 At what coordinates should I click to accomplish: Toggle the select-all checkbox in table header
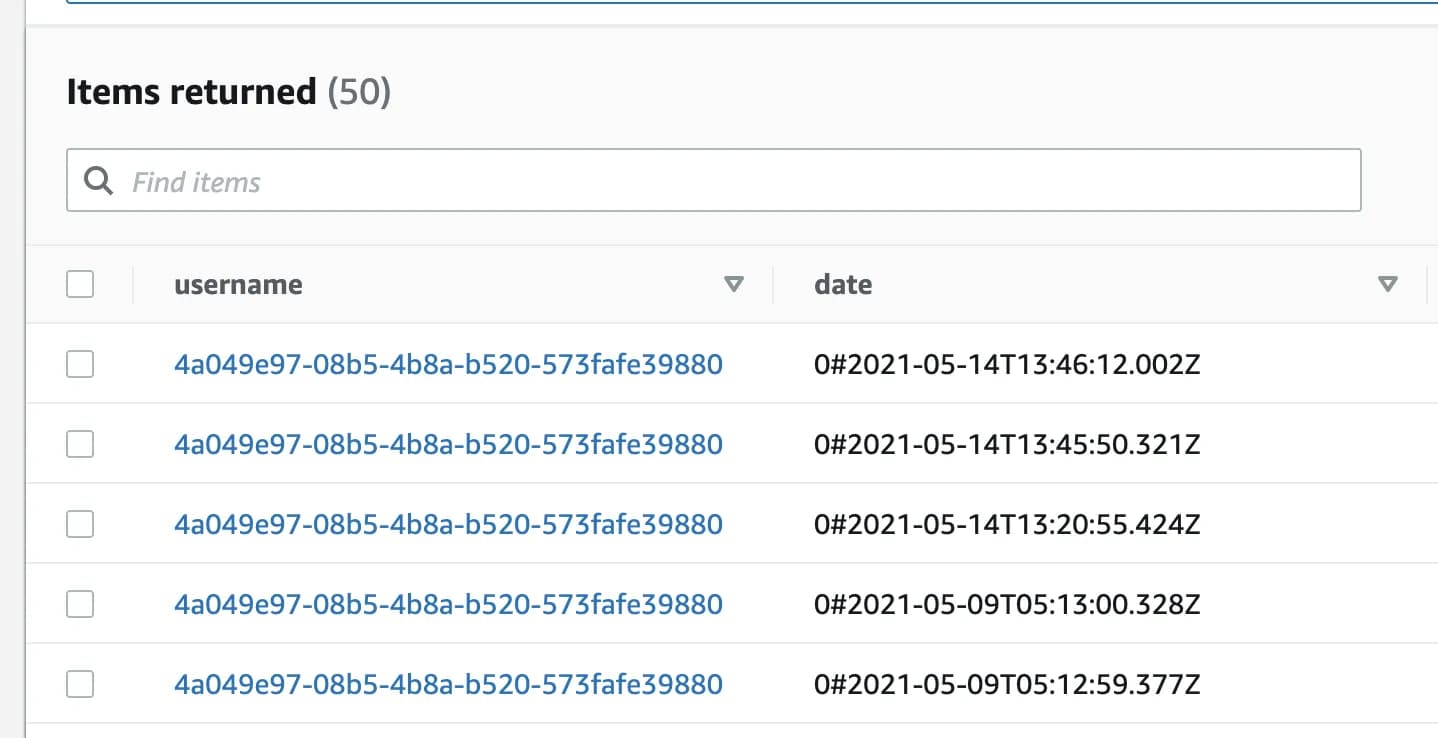[x=80, y=285]
